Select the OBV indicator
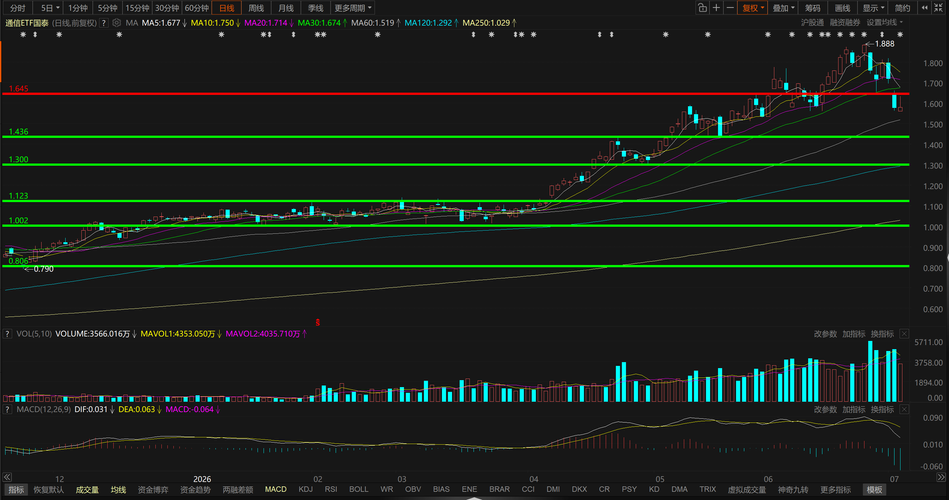The width and height of the screenshot is (949, 500). 413,490
